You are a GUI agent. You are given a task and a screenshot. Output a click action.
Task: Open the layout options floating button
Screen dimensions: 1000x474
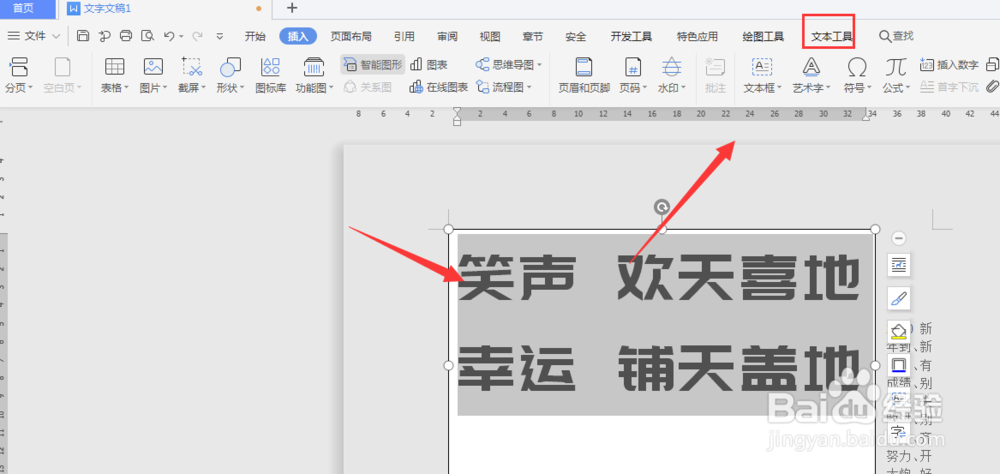[899, 265]
